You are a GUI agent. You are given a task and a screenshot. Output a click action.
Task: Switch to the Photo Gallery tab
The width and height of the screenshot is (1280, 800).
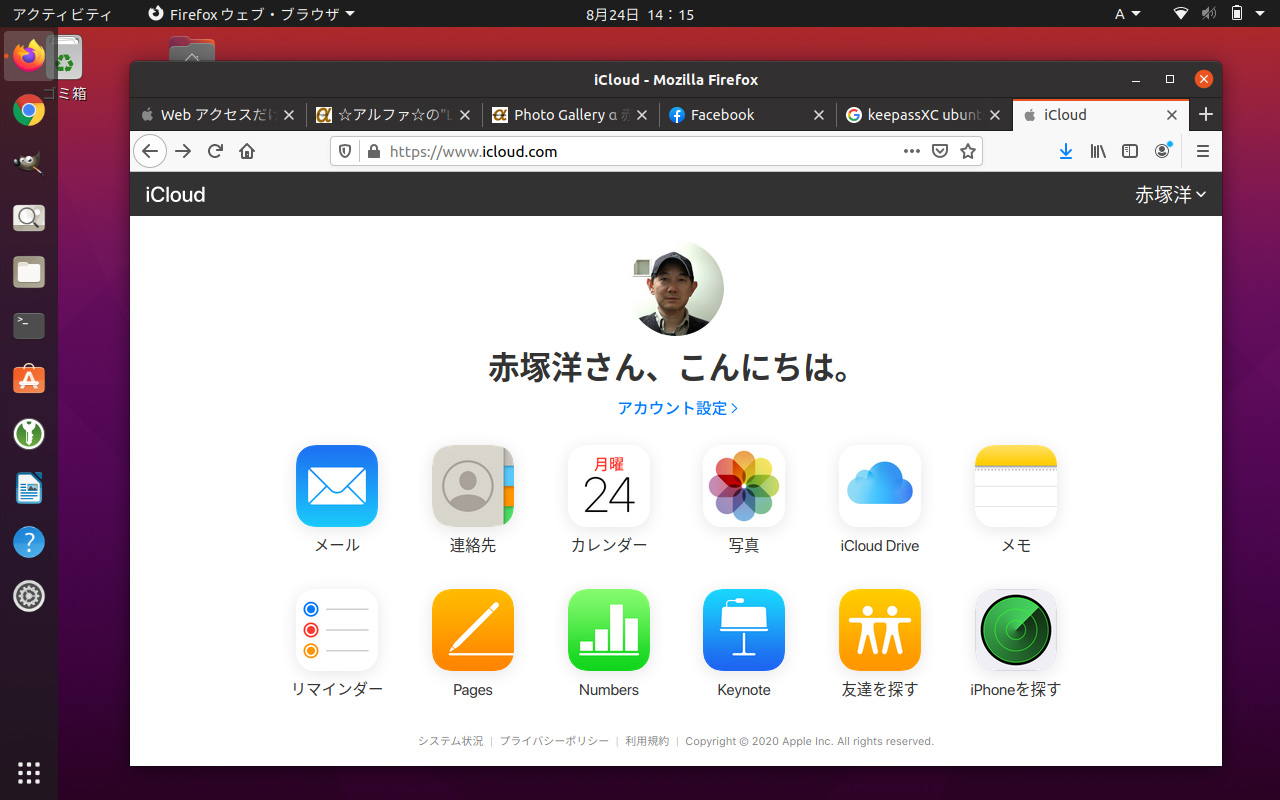pos(570,115)
